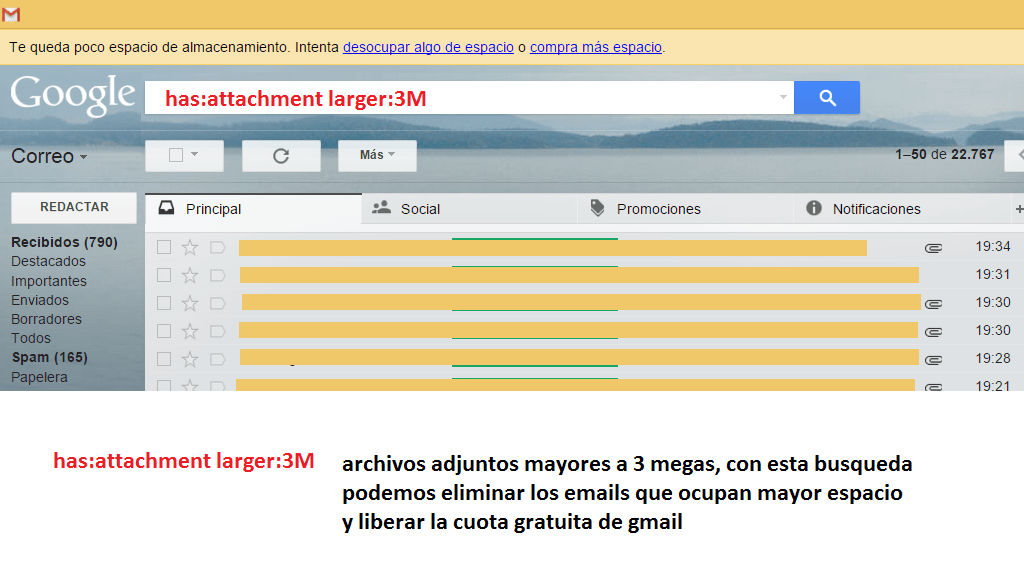Click inside the search input field
Image resolution: width=1024 pixels, height=580 pixels.
click(469, 98)
